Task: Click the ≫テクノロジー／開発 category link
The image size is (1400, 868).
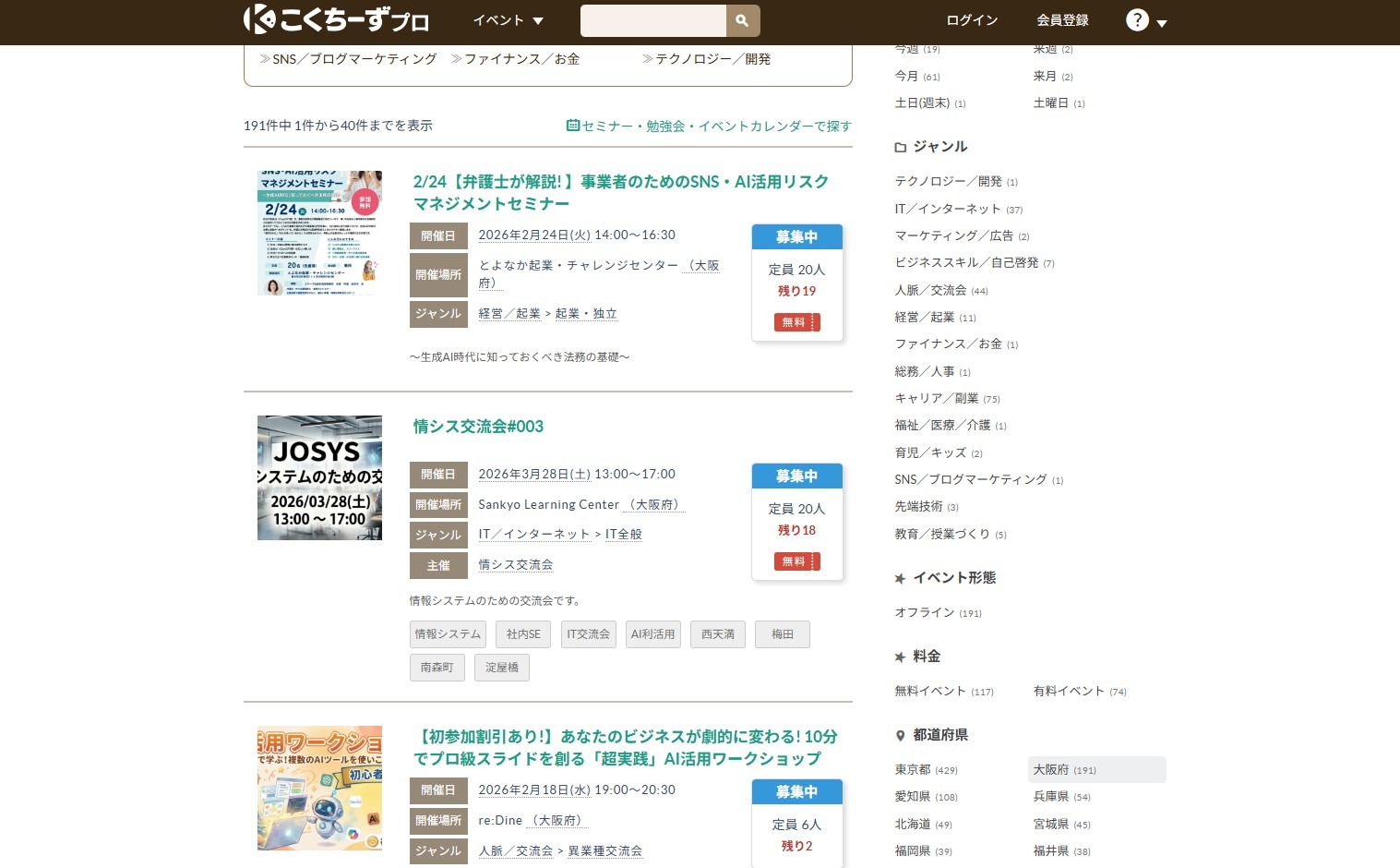Action: [x=706, y=59]
